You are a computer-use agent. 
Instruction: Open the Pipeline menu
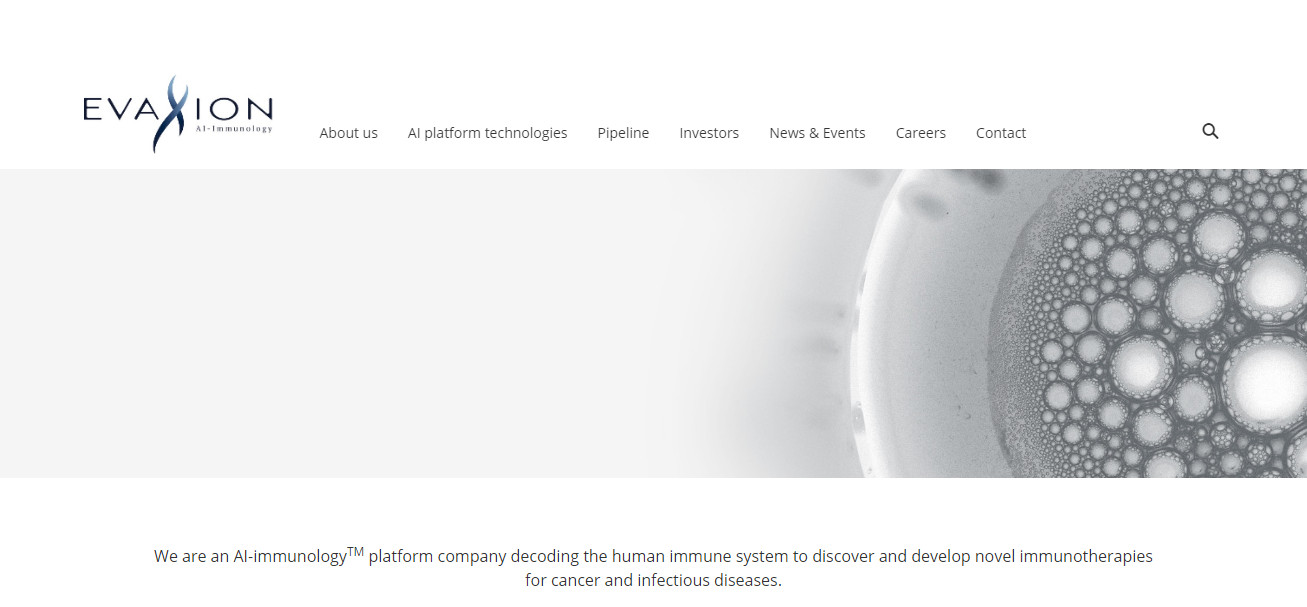[623, 132]
